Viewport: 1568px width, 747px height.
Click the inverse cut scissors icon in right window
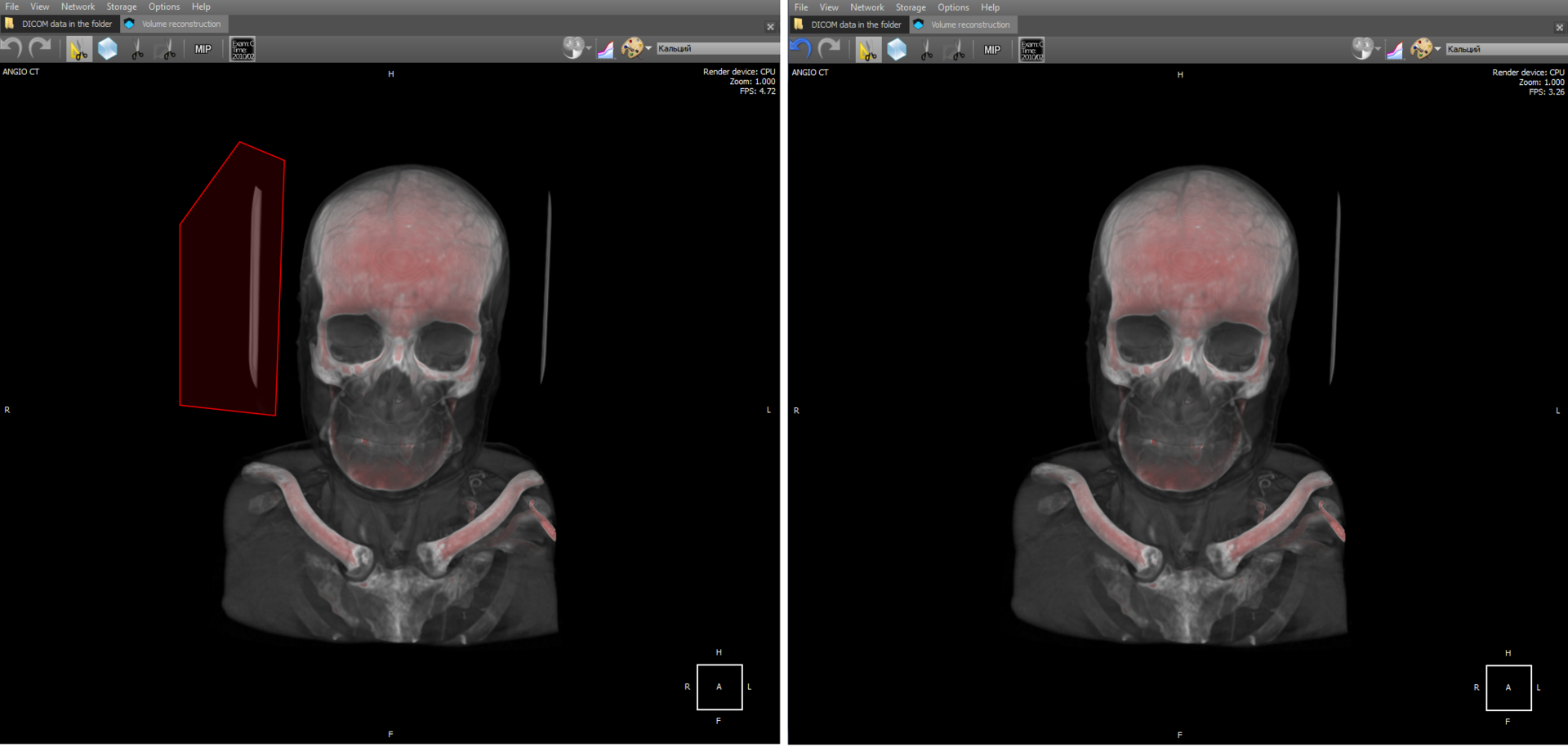pos(956,51)
